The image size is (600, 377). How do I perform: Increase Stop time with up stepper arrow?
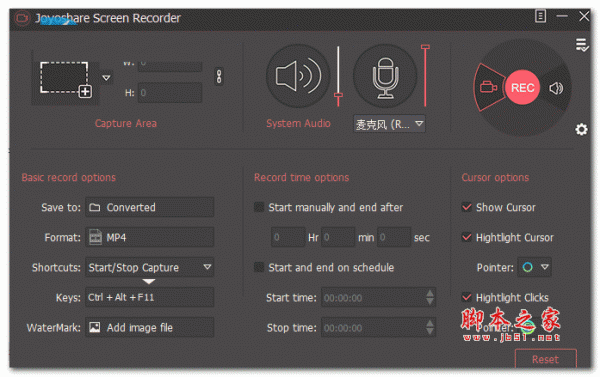pos(430,323)
